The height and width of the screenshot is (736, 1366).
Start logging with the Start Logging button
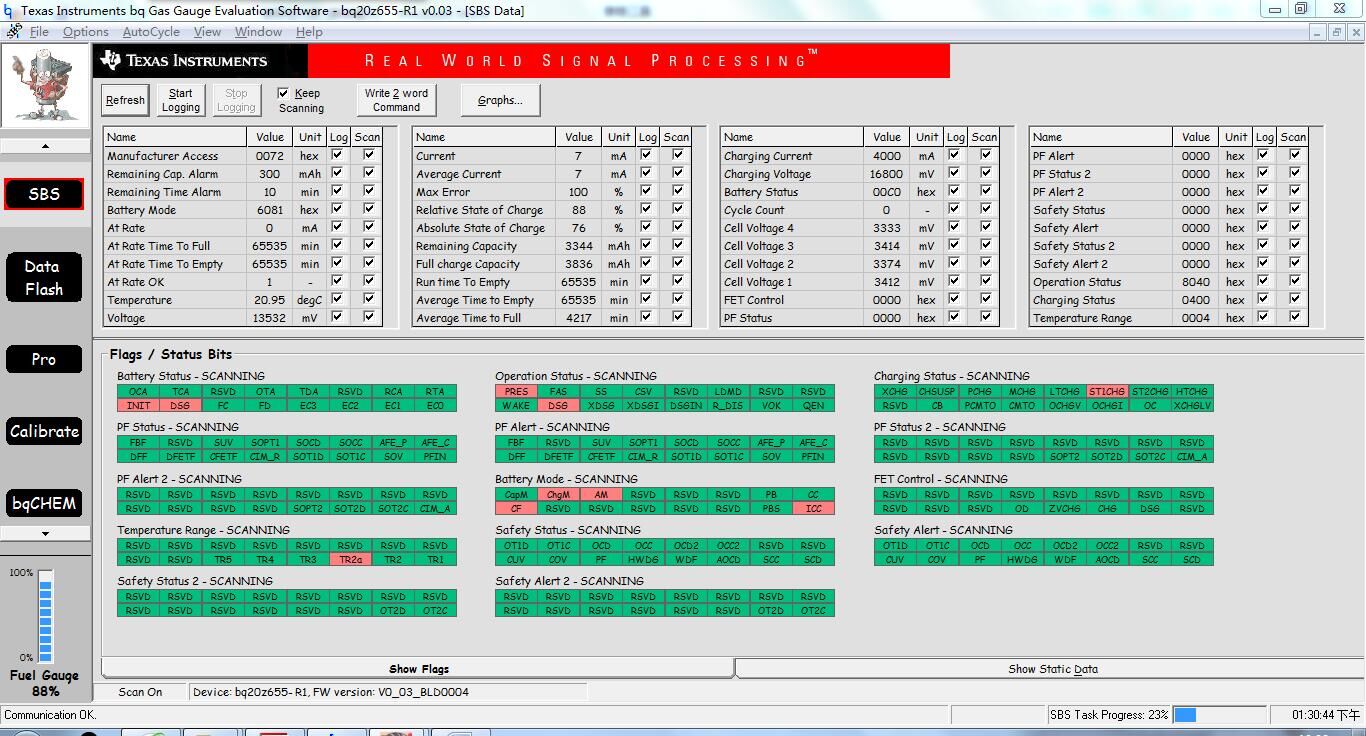click(181, 100)
